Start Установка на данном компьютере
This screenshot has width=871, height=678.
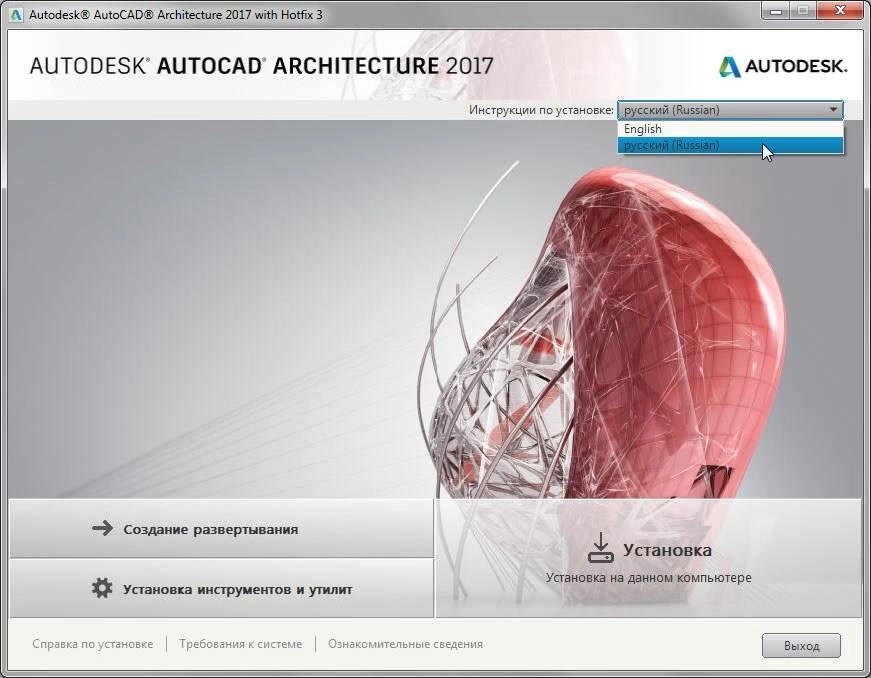pyautogui.click(x=649, y=559)
